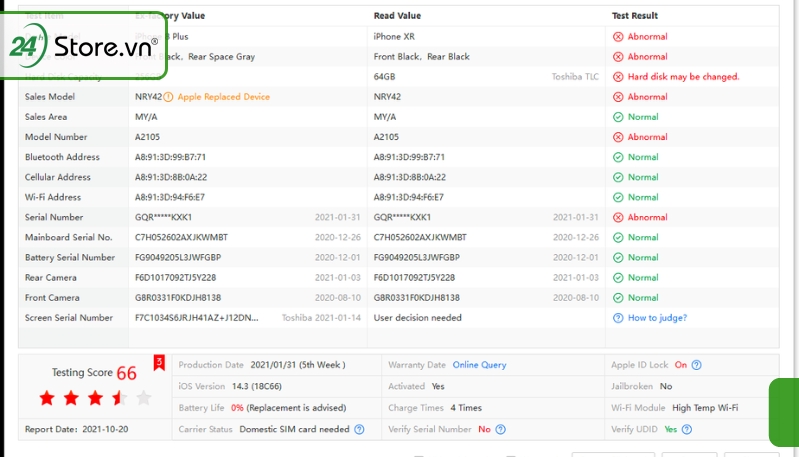Click abnormal icon in Front Black, Rear Black row
This screenshot has height=457, width=799.
tap(618, 57)
